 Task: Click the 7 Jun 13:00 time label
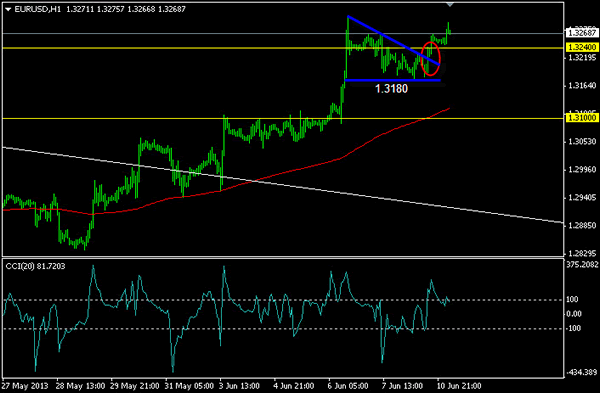[x=403, y=386]
